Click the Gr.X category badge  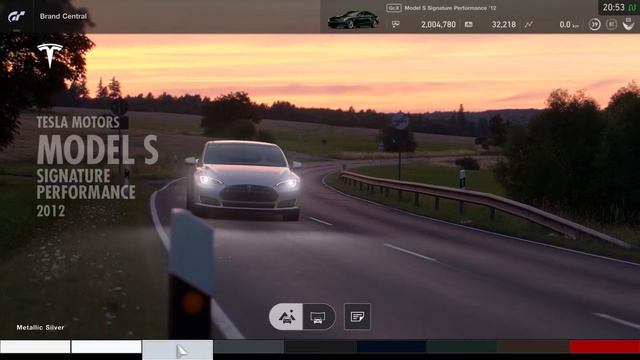click(x=394, y=8)
